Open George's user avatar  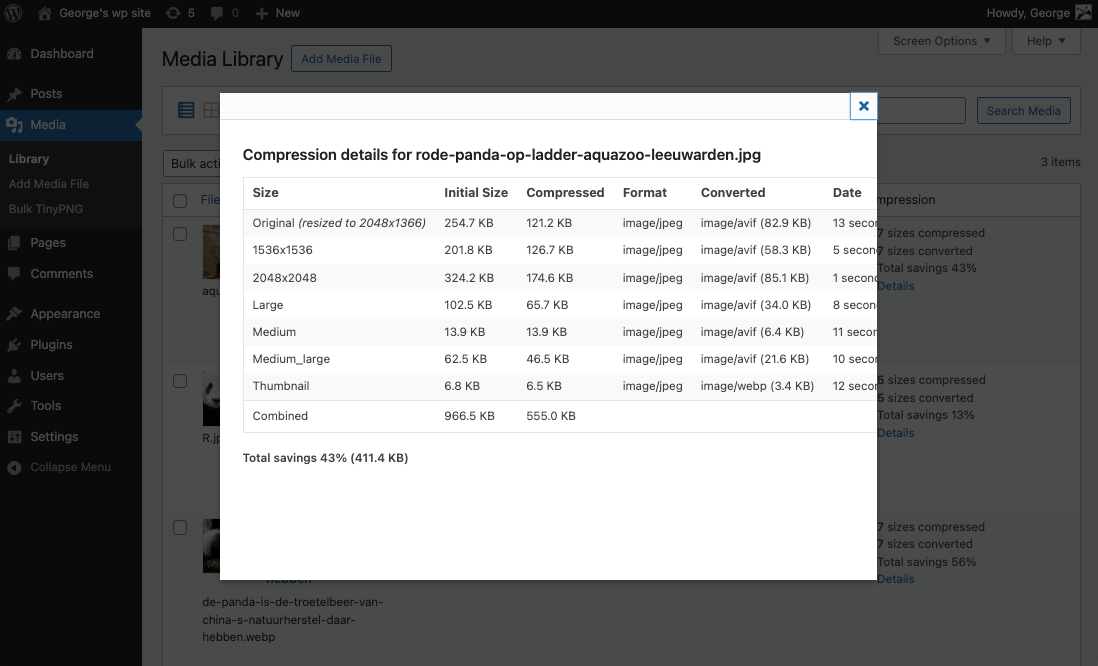pos(1083,13)
